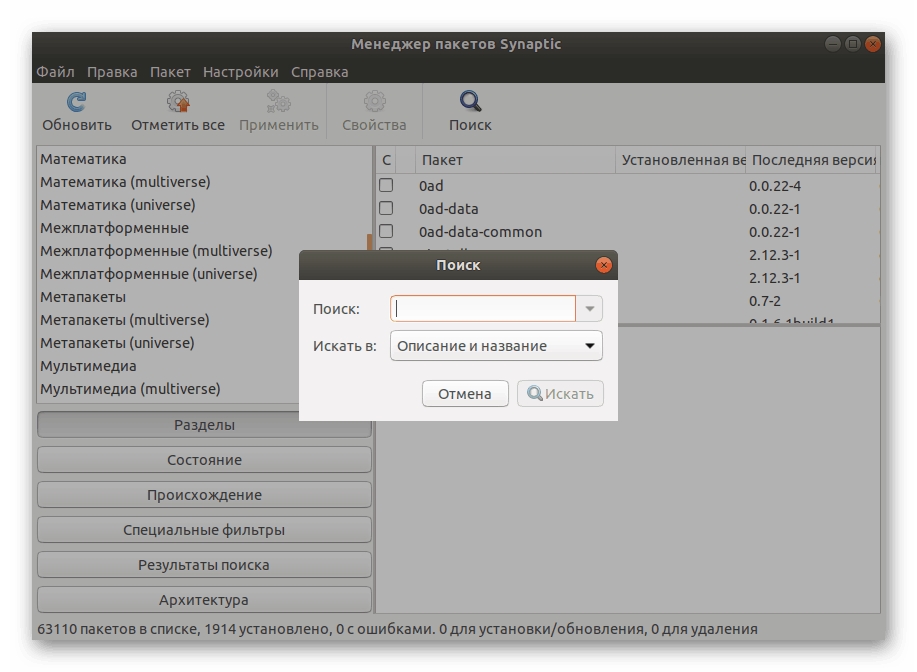Image resolution: width=917 pixels, height=672 pixels.
Task: Sort by Установленная версия column header
Action: click(x=681, y=160)
